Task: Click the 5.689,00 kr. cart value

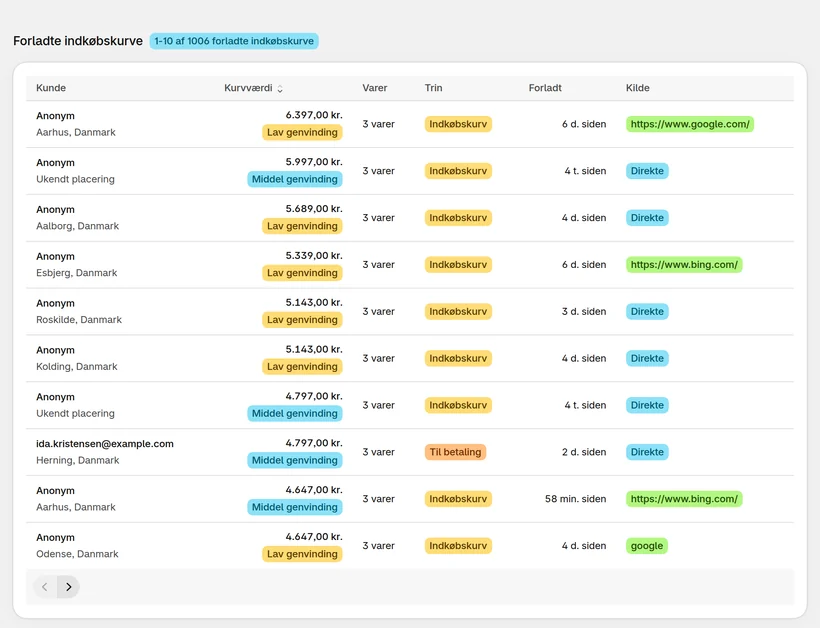Action: (x=314, y=209)
